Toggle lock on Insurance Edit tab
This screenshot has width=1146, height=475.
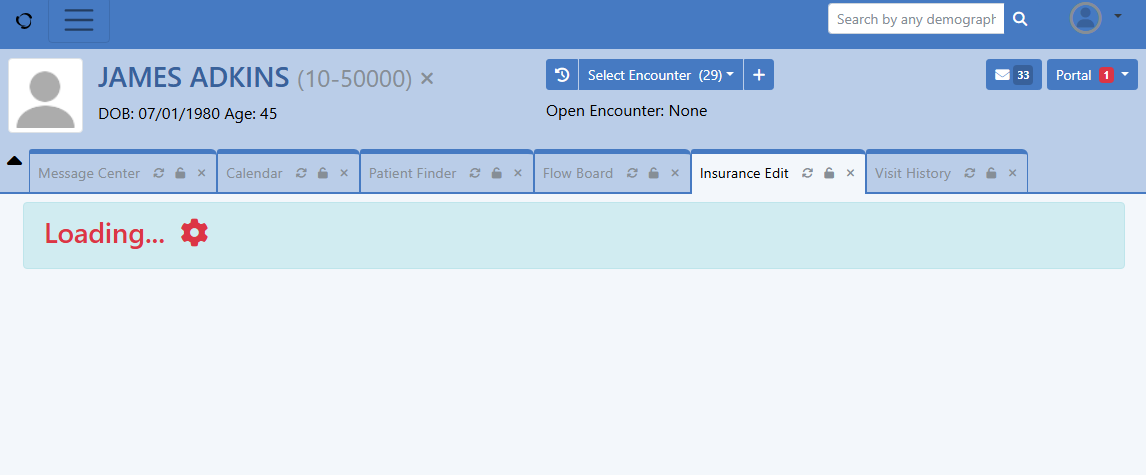point(829,173)
